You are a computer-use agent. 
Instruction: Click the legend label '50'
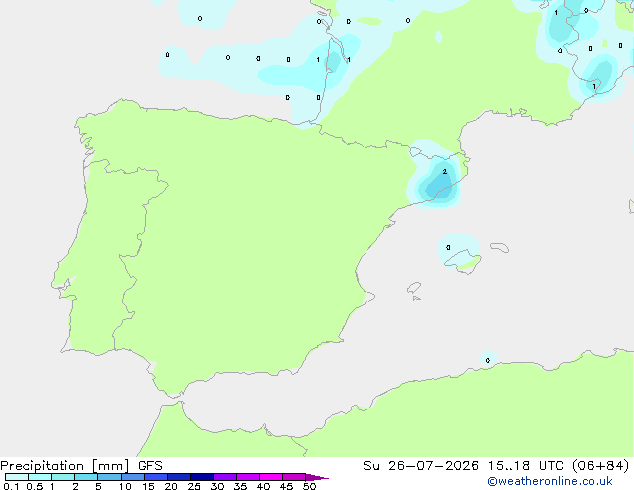click(x=309, y=486)
